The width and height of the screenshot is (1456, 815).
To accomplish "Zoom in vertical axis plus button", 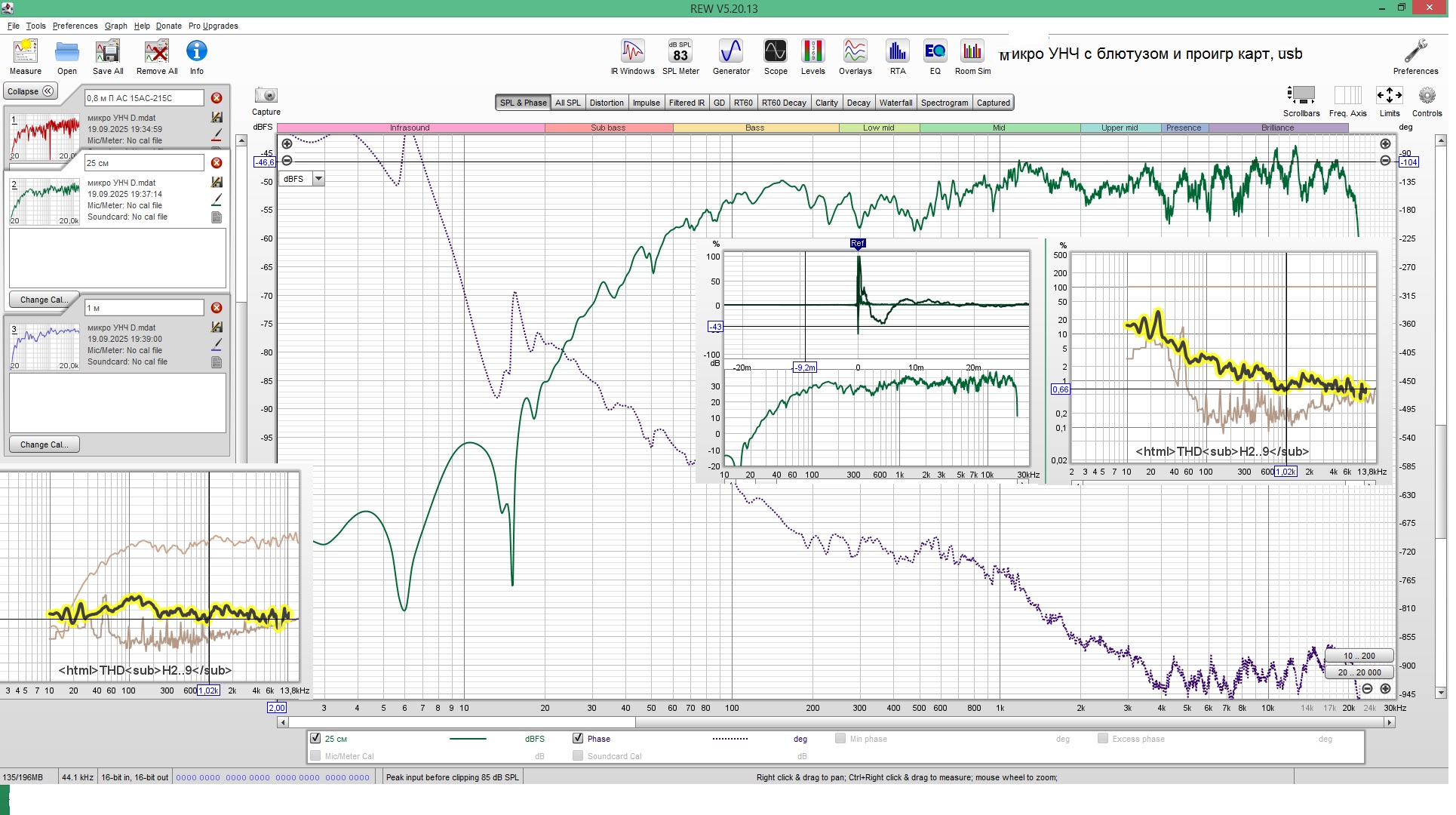I will (287, 143).
